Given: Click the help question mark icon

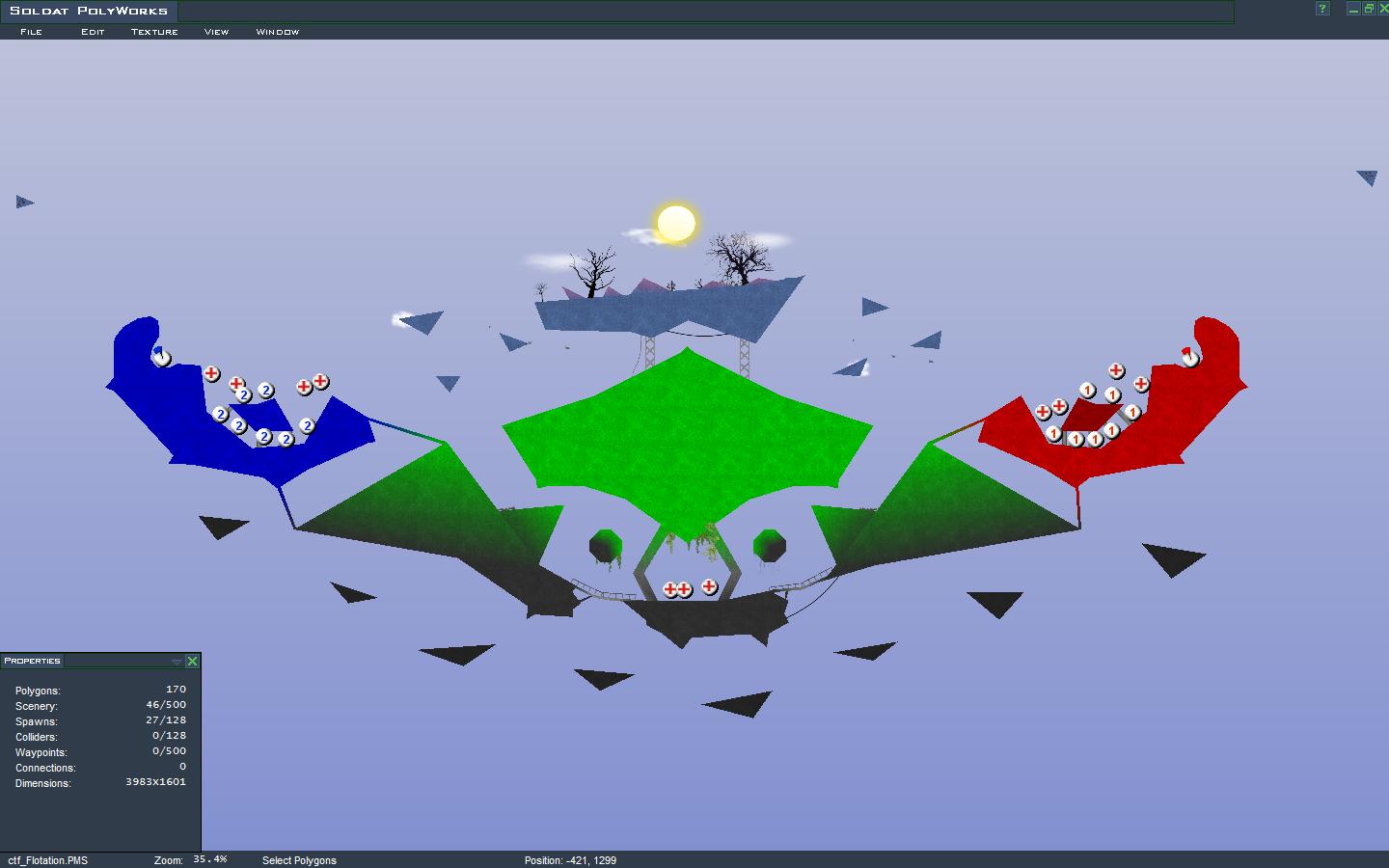Looking at the screenshot, I should (x=1322, y=9).
